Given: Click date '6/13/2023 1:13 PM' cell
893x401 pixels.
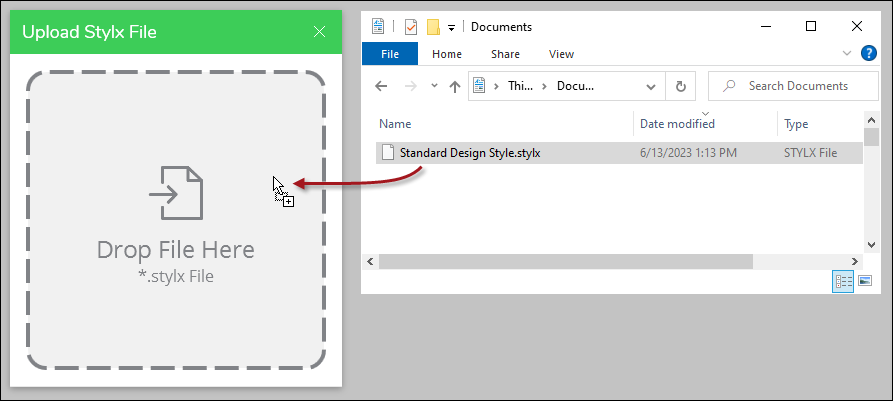Looking at the screenshot, I should click(688, 153).
